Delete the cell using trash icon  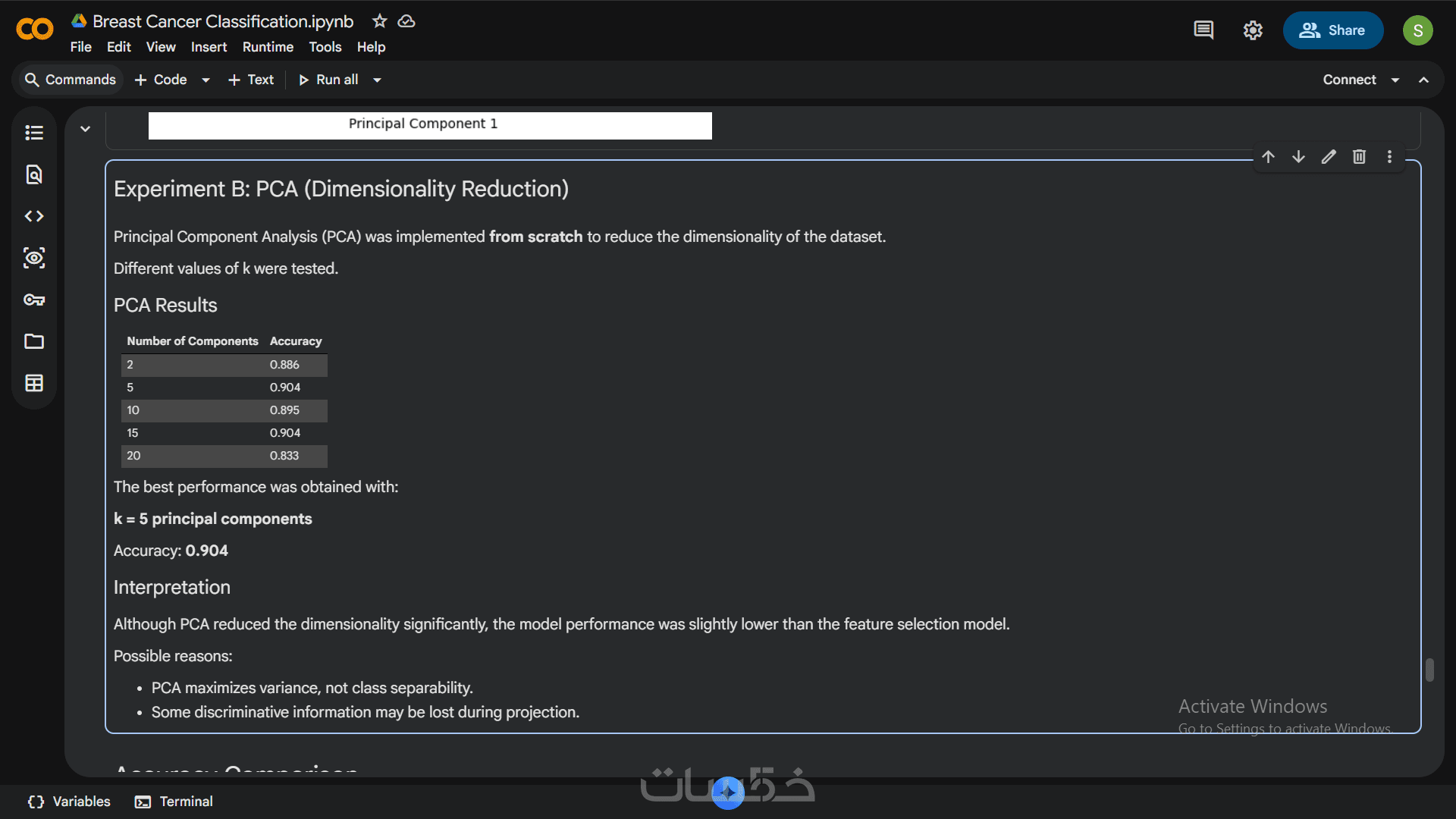coord(1359,157)
